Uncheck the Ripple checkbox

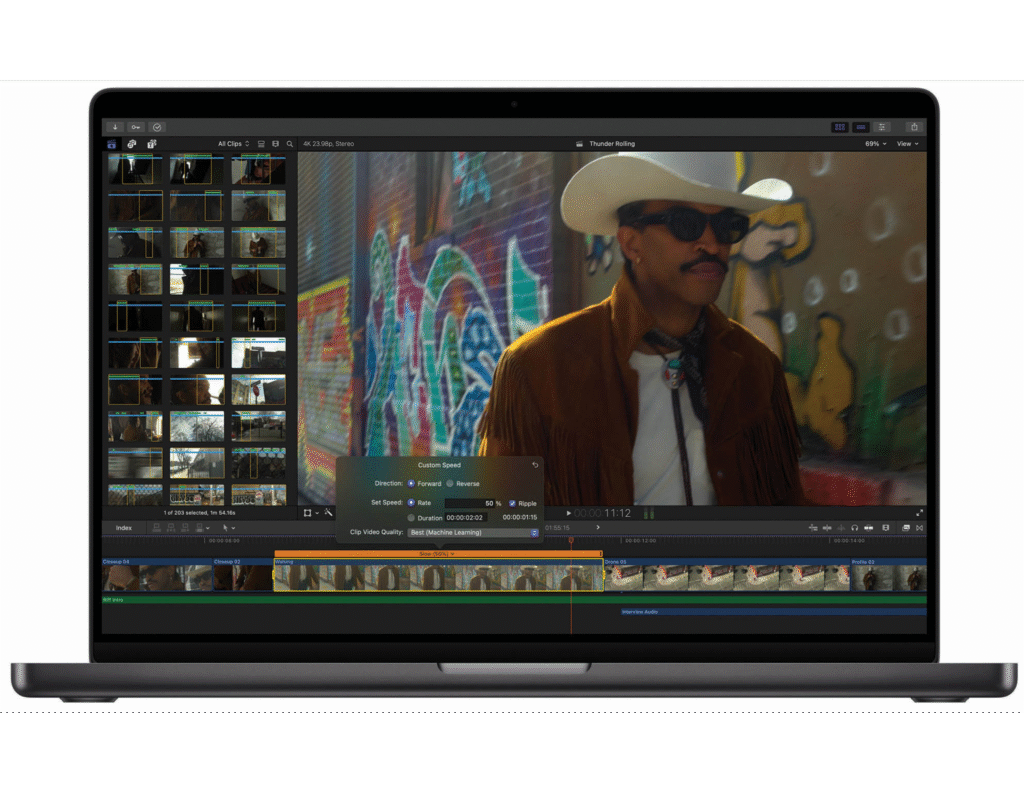tap(512, 503)
